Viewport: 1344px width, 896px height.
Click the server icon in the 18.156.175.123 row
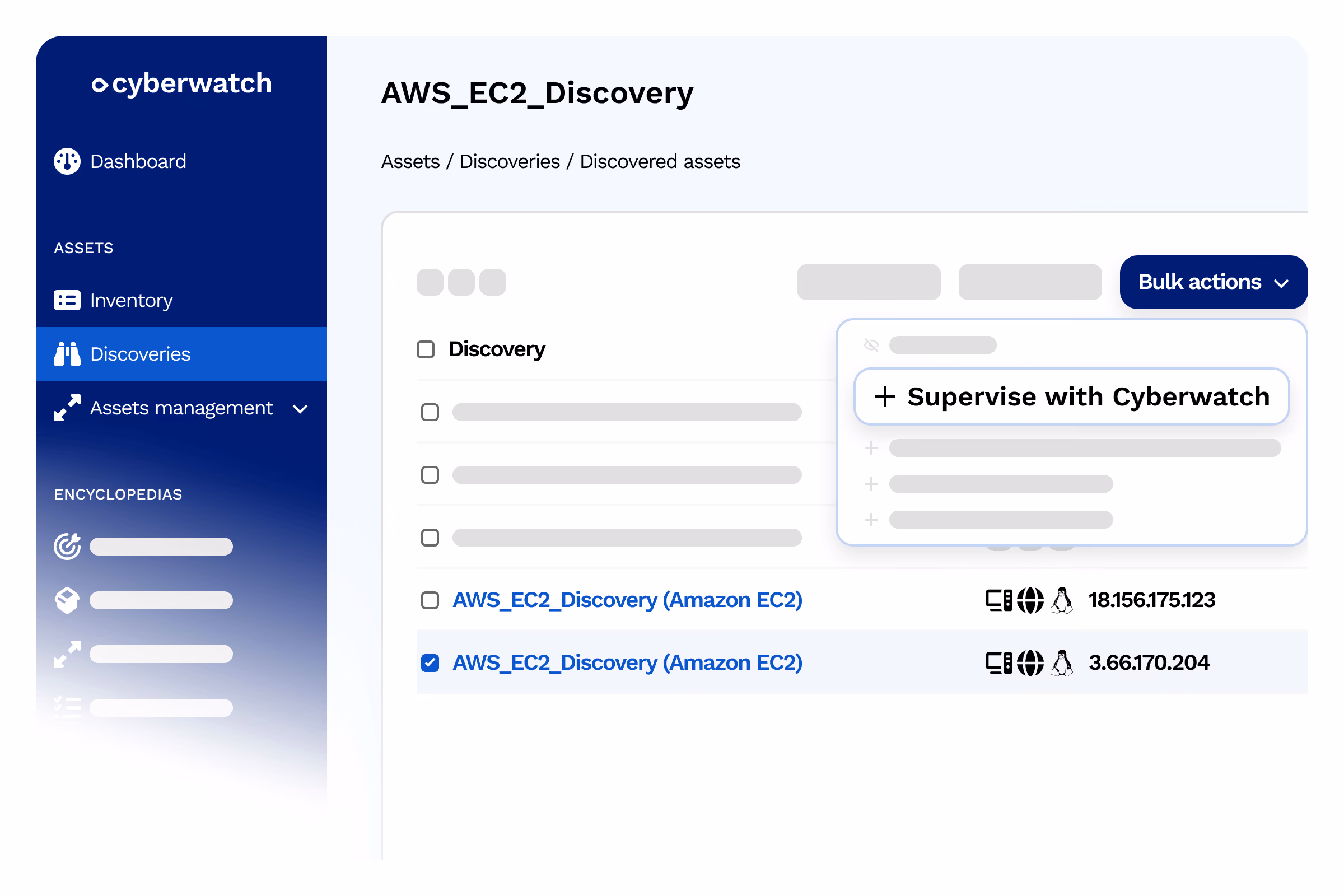[999, 600]
